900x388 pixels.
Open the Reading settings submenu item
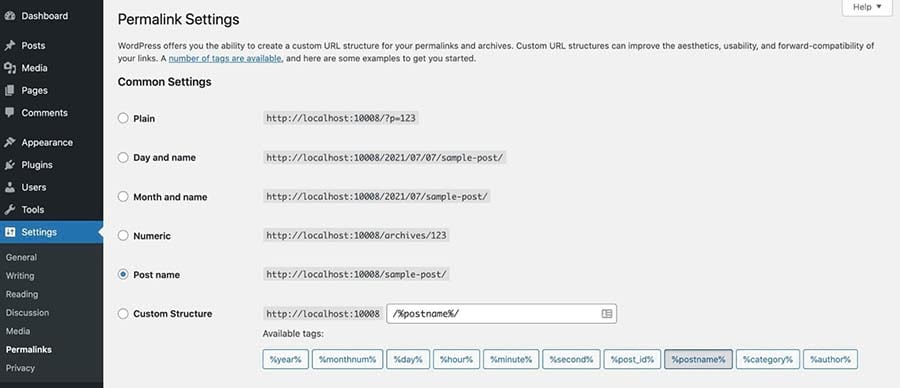[22, 294]
